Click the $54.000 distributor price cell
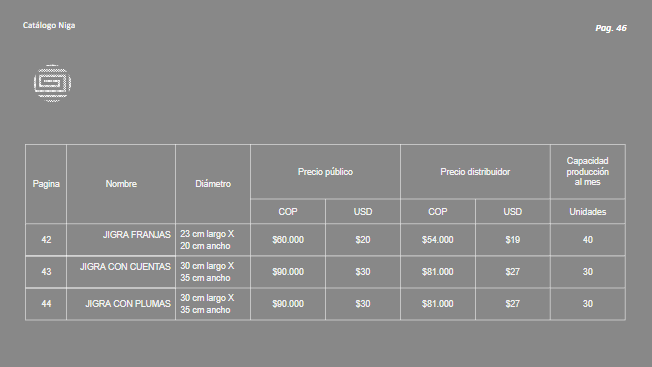Image resolution: width=652 pixels, height=367 pixels. [x=438, y=240]
